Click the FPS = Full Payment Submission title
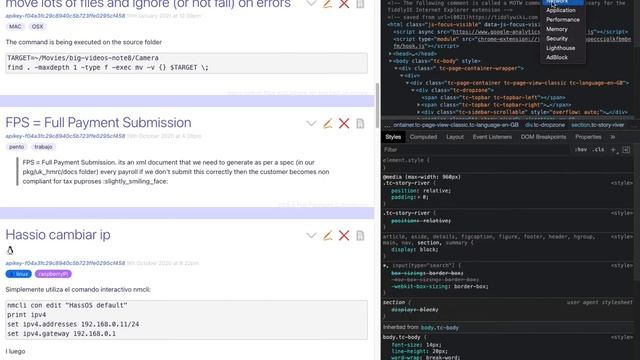The image size is (640, 360). pos(98,122)
